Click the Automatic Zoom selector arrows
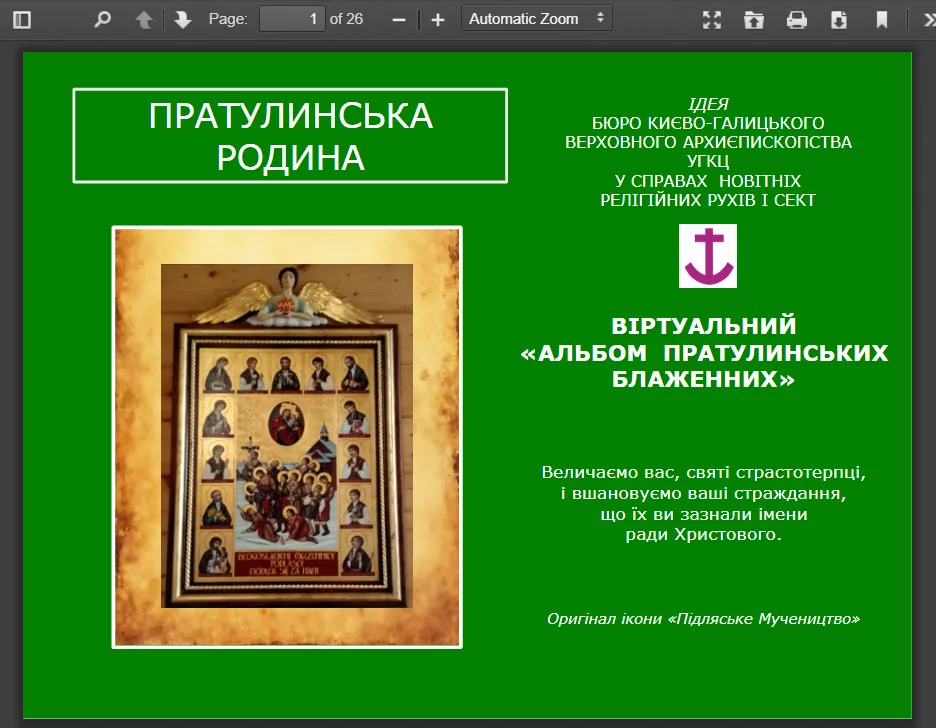Image resolution: width=936 pixels, height=728 pixels. [601, 18]
